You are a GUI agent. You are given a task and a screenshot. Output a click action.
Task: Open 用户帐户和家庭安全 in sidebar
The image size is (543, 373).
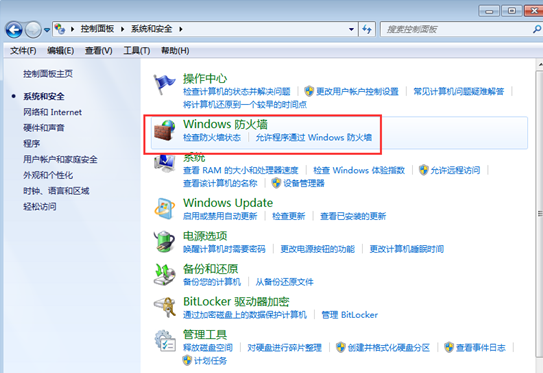pyautogui.click(x=60, y=159)
